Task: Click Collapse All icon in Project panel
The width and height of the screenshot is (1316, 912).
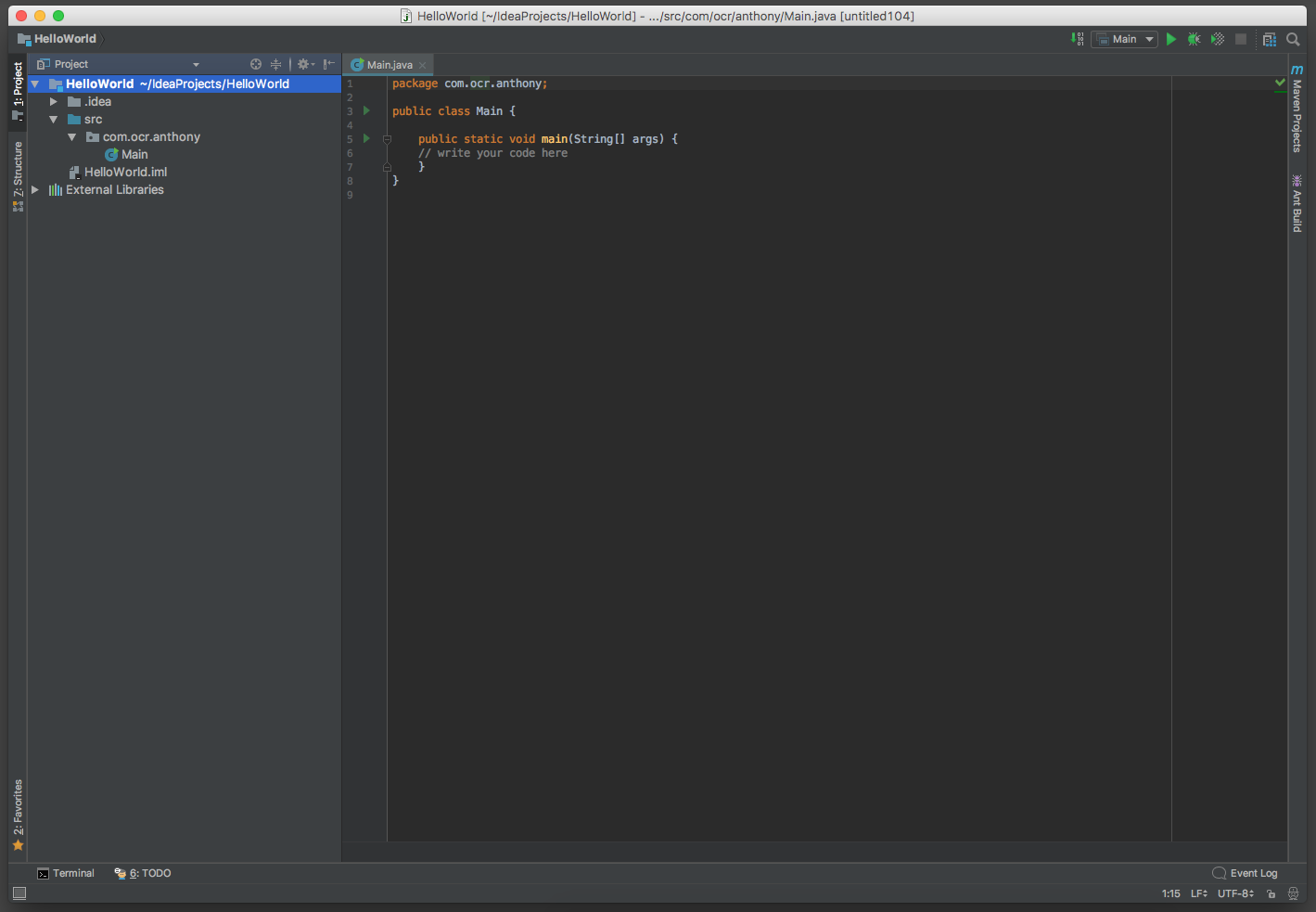Action: click(275, 64)
